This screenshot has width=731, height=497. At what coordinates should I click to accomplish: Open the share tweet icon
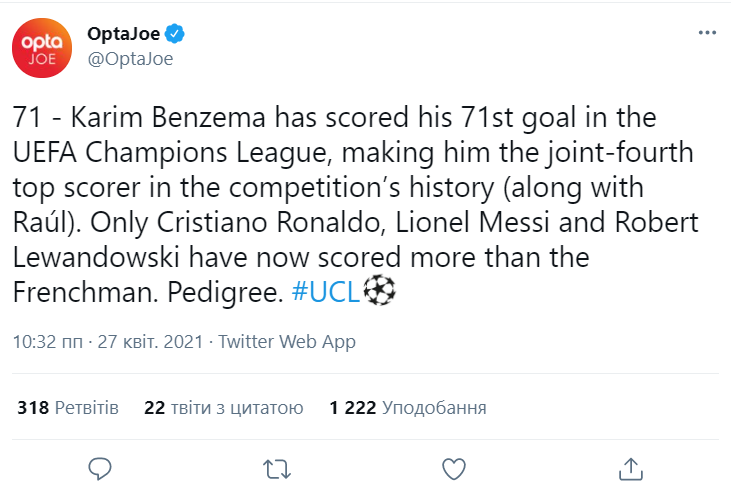[630, 468]
